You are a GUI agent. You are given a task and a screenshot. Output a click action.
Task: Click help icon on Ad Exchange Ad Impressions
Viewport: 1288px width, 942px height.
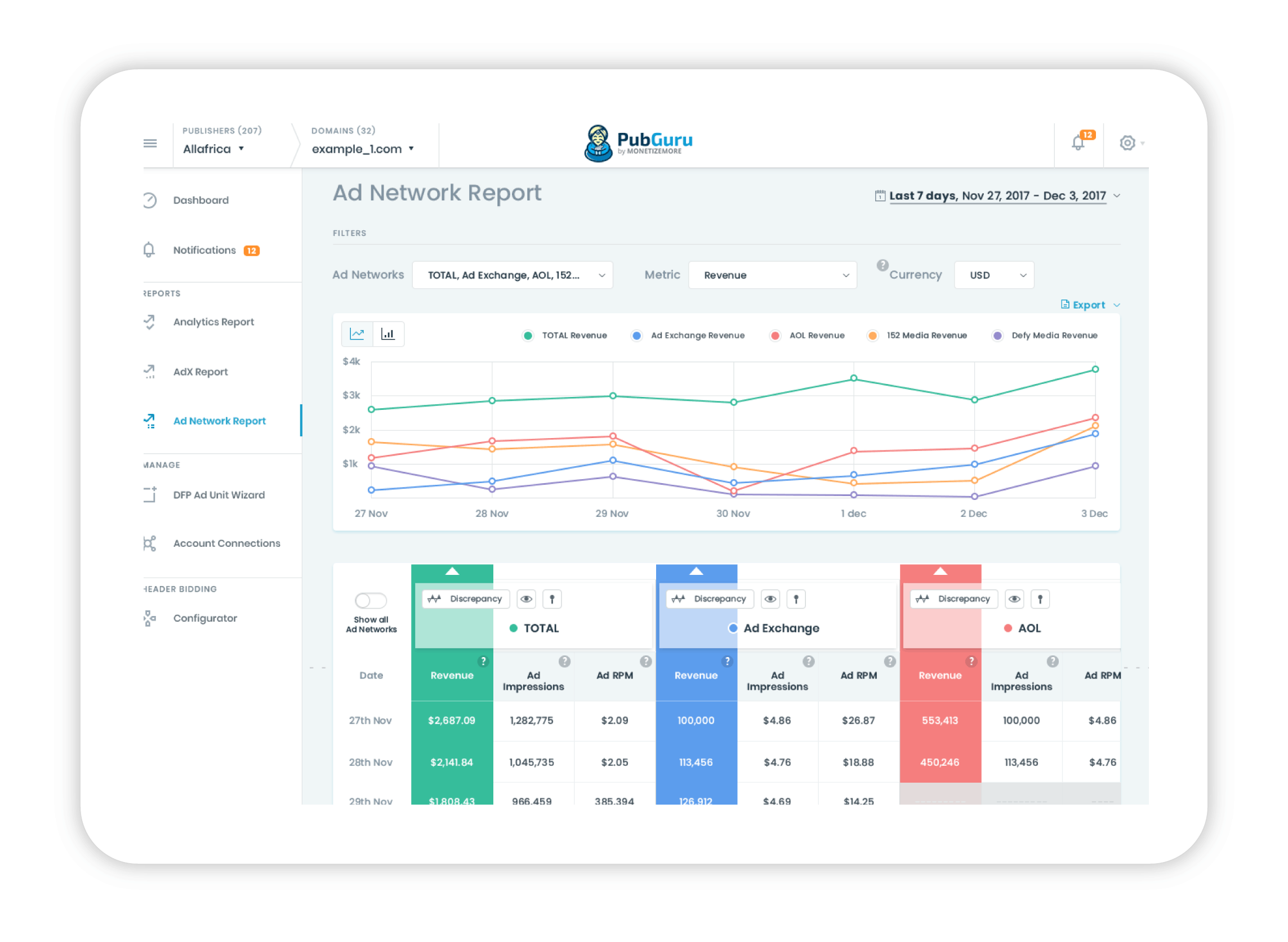pyautogui.click(x=808, y=662)
